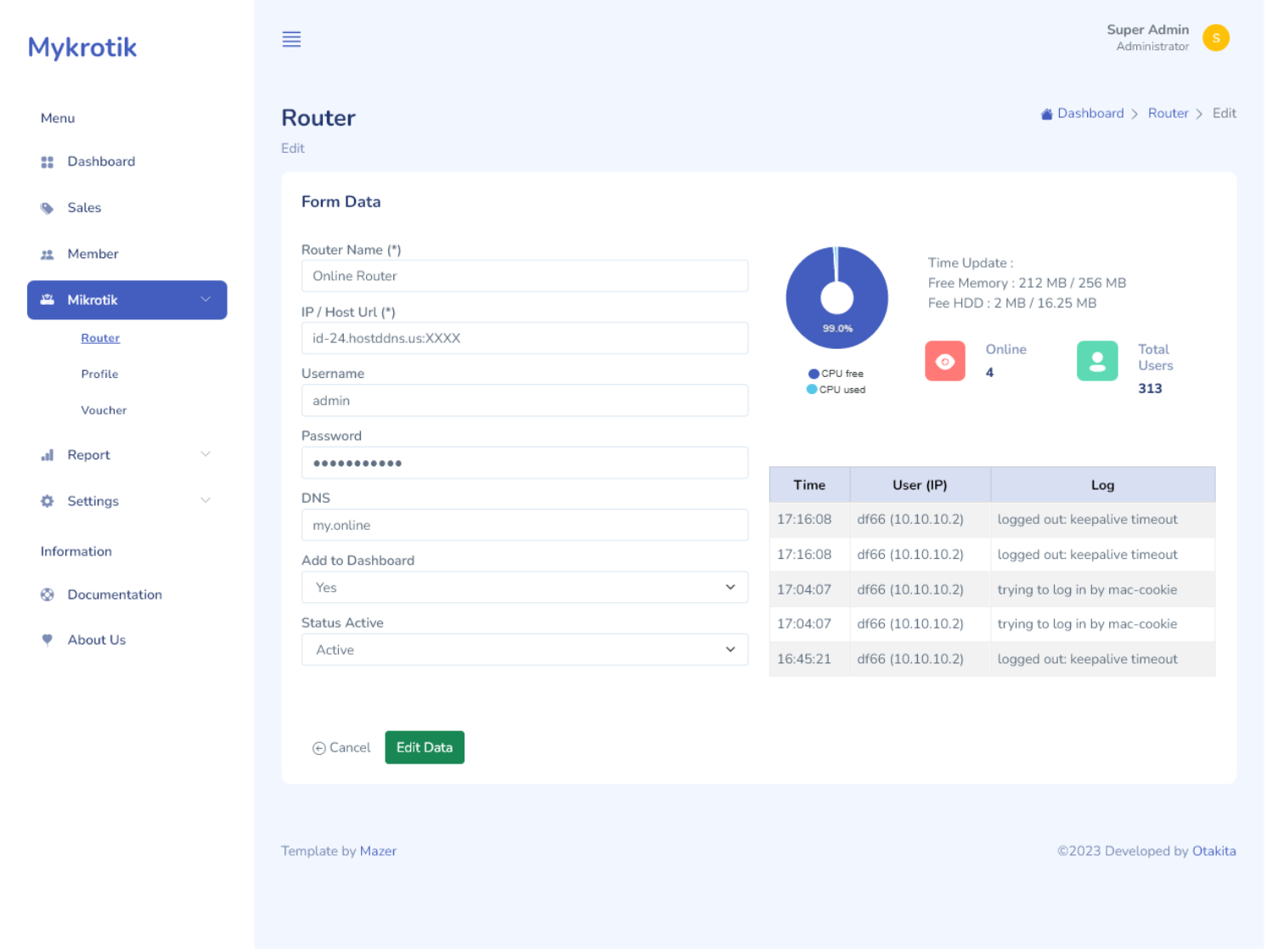
Task: Open the Add to Dashboard selector showing Yes
Action: click(525, 587)
